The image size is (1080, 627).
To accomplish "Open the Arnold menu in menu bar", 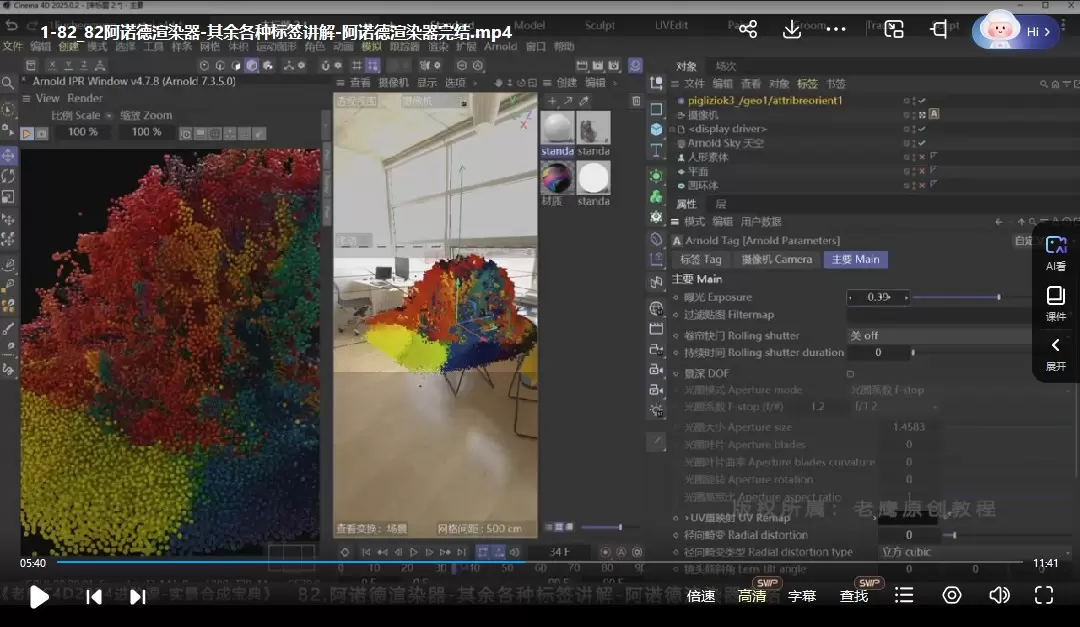I will tap(500, 46).
